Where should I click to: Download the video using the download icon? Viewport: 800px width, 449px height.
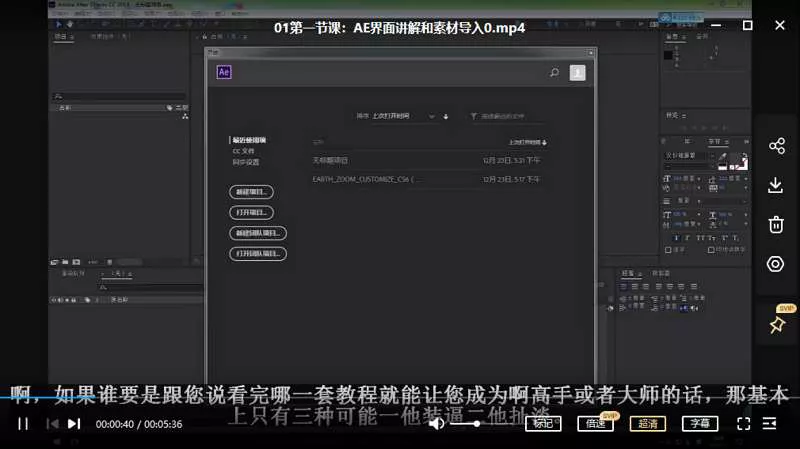(x=776, y=185)
